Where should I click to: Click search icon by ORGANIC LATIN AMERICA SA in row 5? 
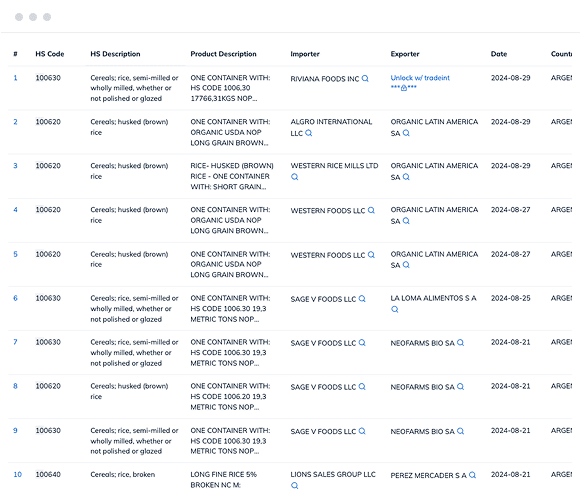[406, 265]
